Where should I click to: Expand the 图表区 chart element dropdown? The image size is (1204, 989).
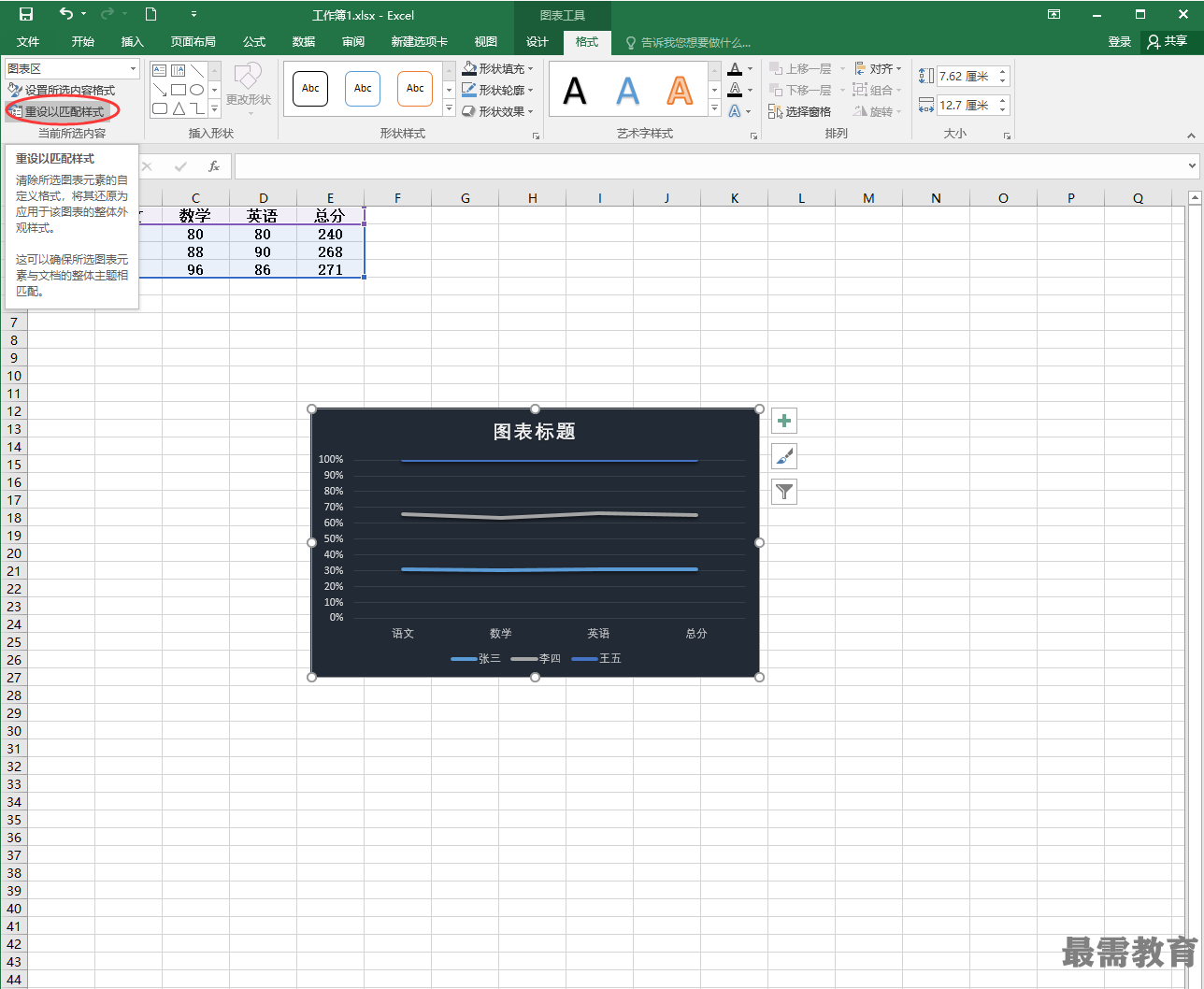[x=134, y=68]
